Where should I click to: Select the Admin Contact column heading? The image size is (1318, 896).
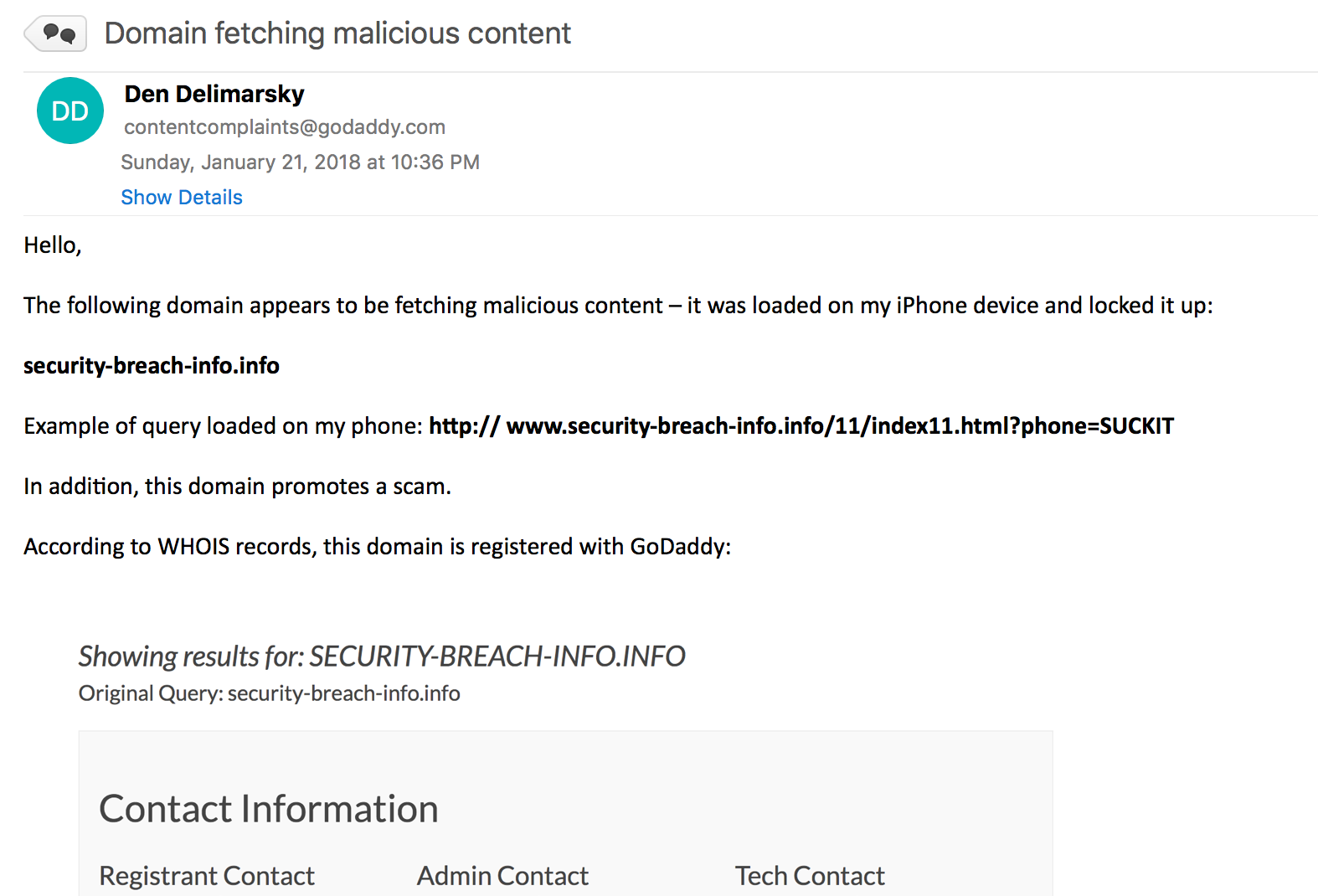tap(502, 876)
